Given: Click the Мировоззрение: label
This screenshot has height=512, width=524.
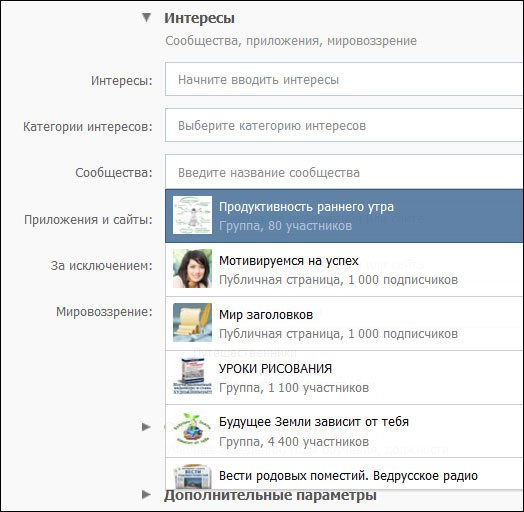Looking at the screenshot, I should click(104, 312).
